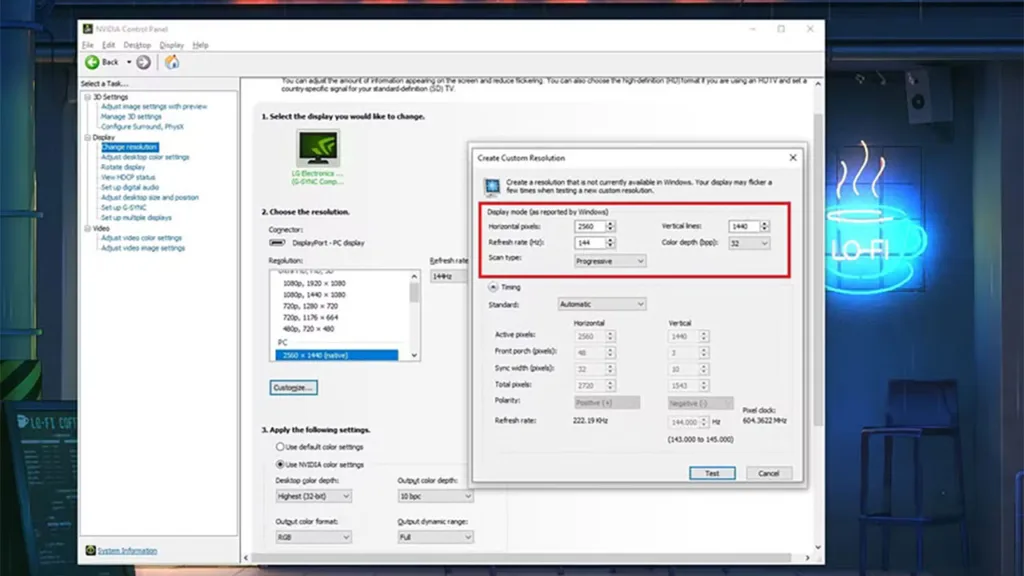This screenshot has height=576, width=1024.
Task: Click the Test button
Action: tap(712, 473)
